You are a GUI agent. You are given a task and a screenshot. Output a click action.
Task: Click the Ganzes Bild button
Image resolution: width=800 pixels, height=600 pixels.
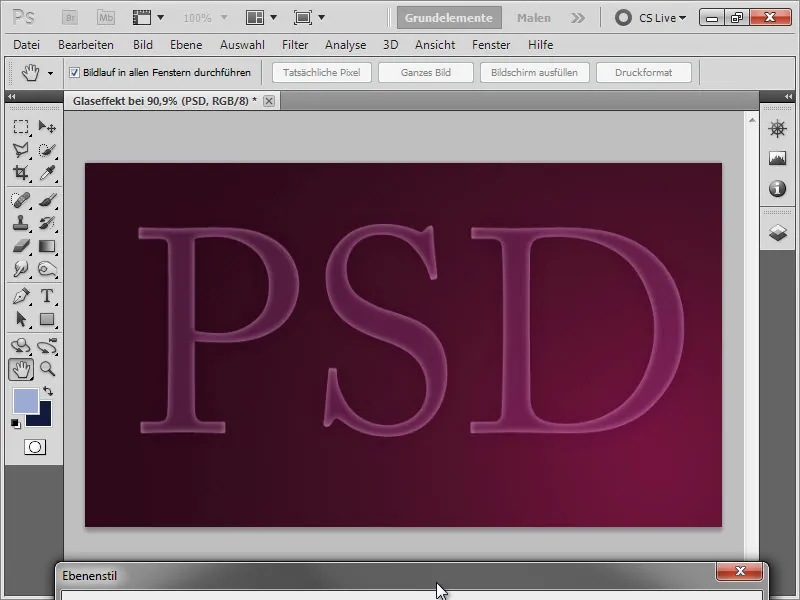[x=426, y=72]
